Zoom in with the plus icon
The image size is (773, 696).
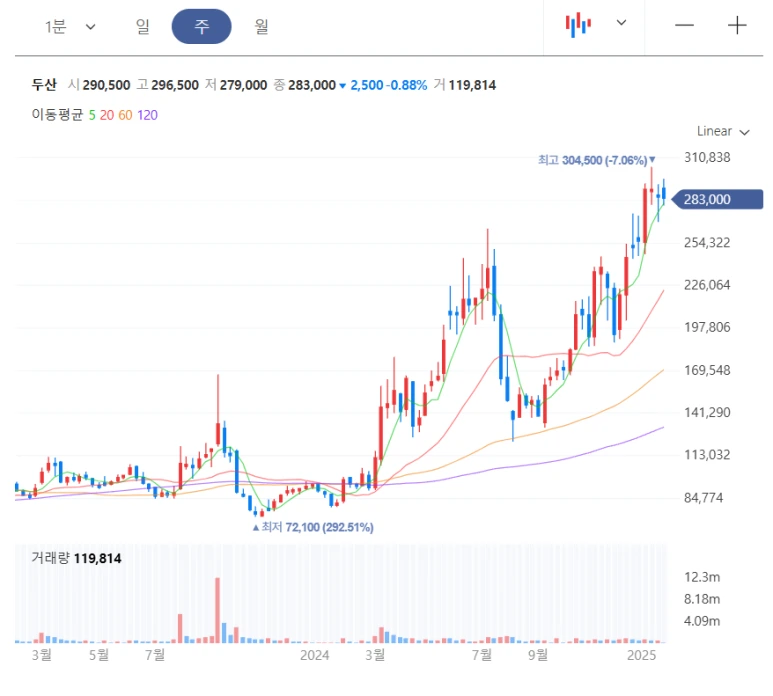click(x=737, y=25)
